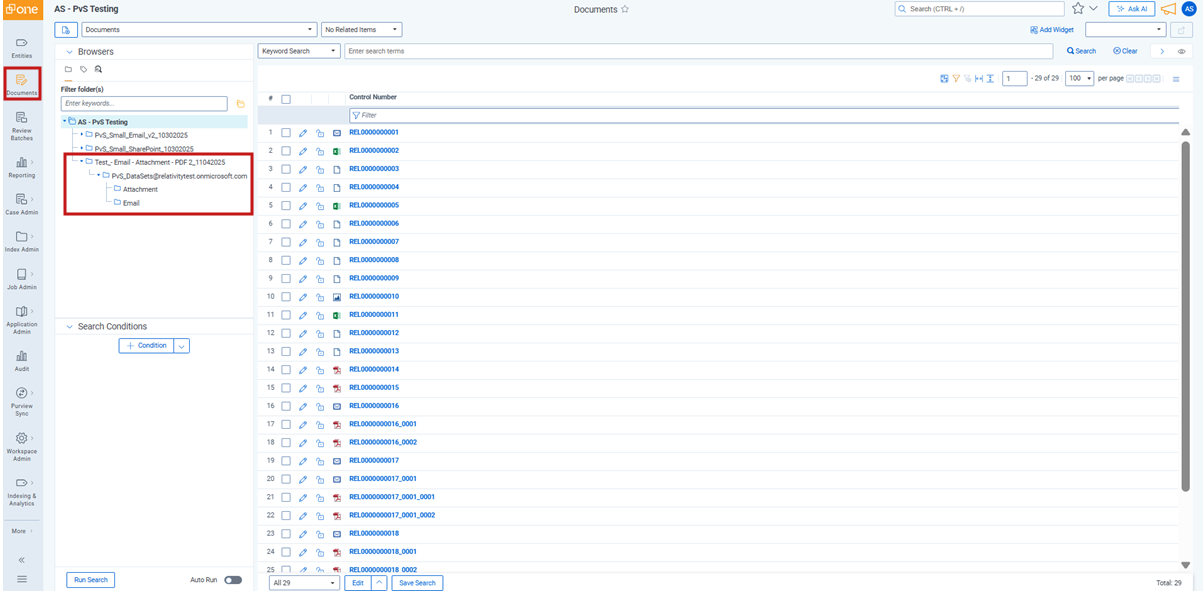Check the select-all checkbox in header
This screenshot has height=591, width=1203.
tap(286, 99)
